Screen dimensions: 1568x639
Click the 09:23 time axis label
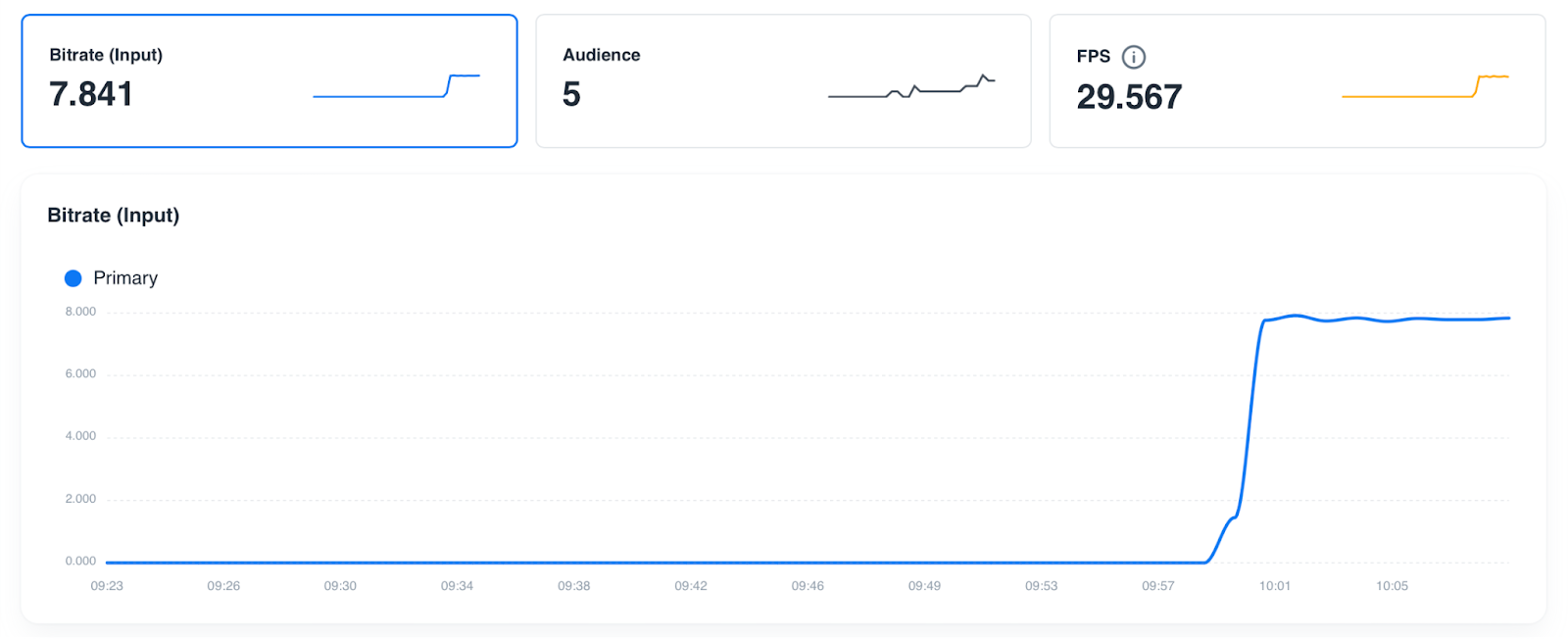click(107, 586)
